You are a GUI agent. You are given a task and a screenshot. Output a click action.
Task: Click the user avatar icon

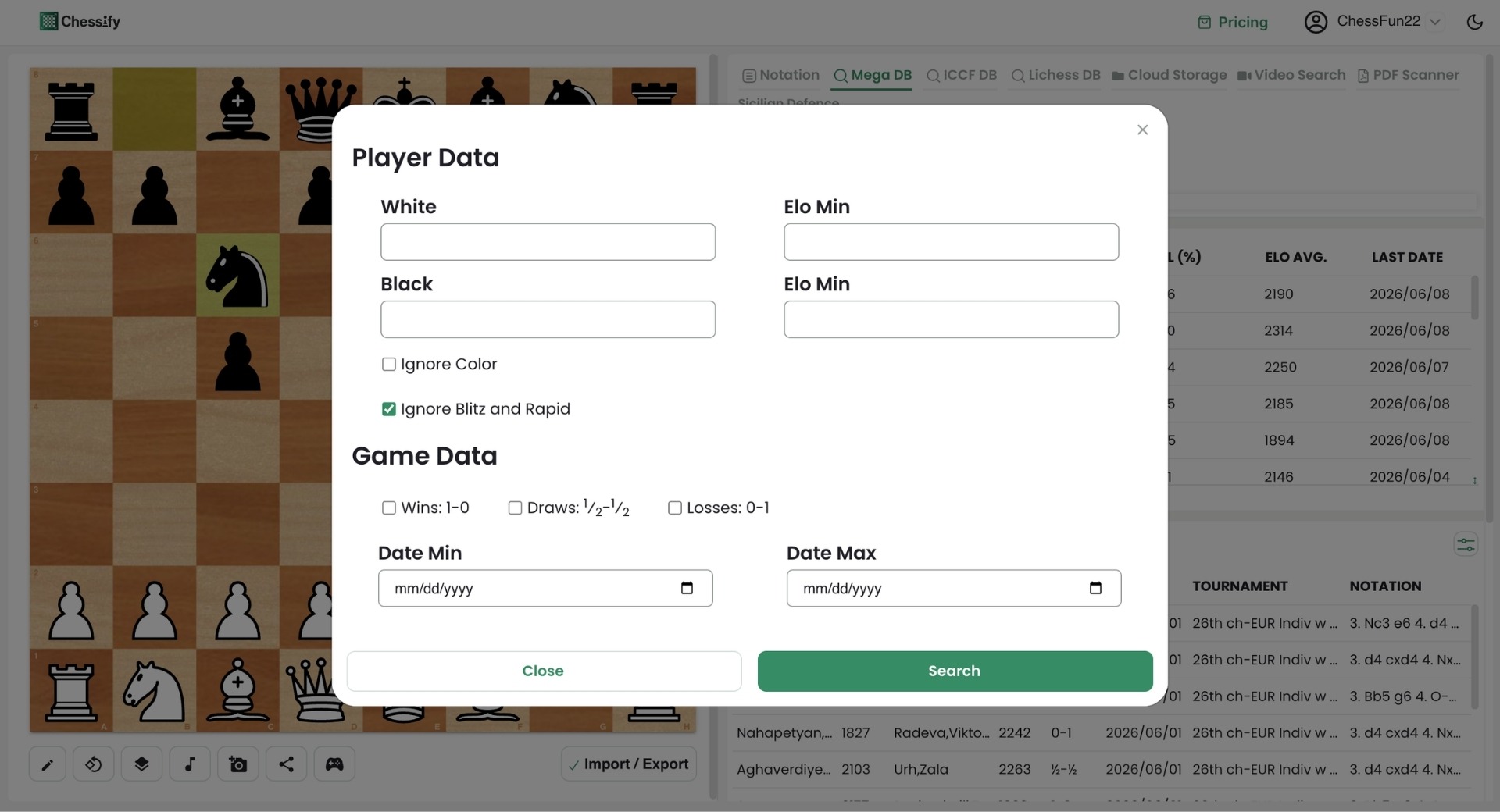click(x=1316, y=22)
